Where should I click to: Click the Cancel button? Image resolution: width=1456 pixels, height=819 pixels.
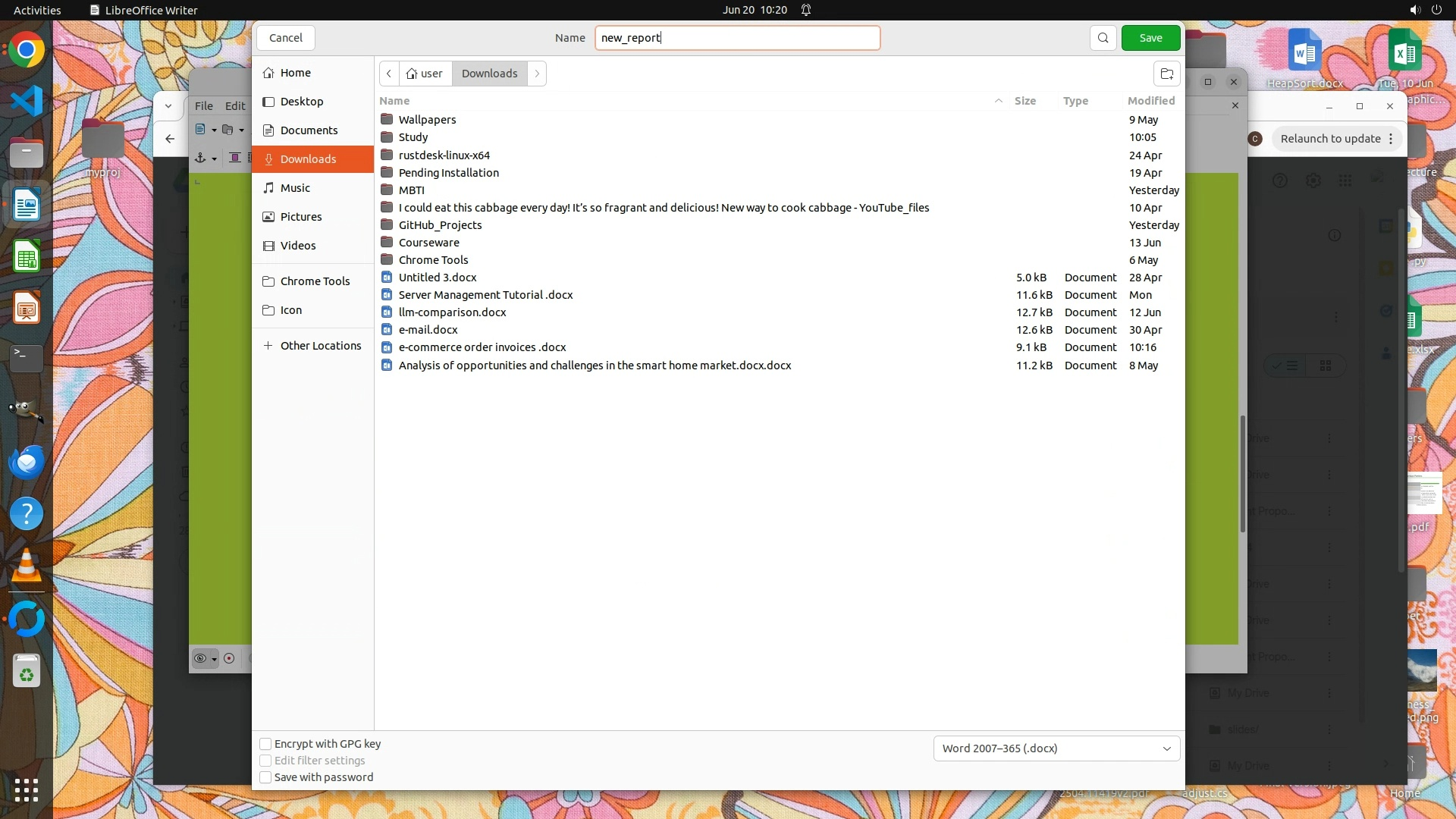(286, 38)
